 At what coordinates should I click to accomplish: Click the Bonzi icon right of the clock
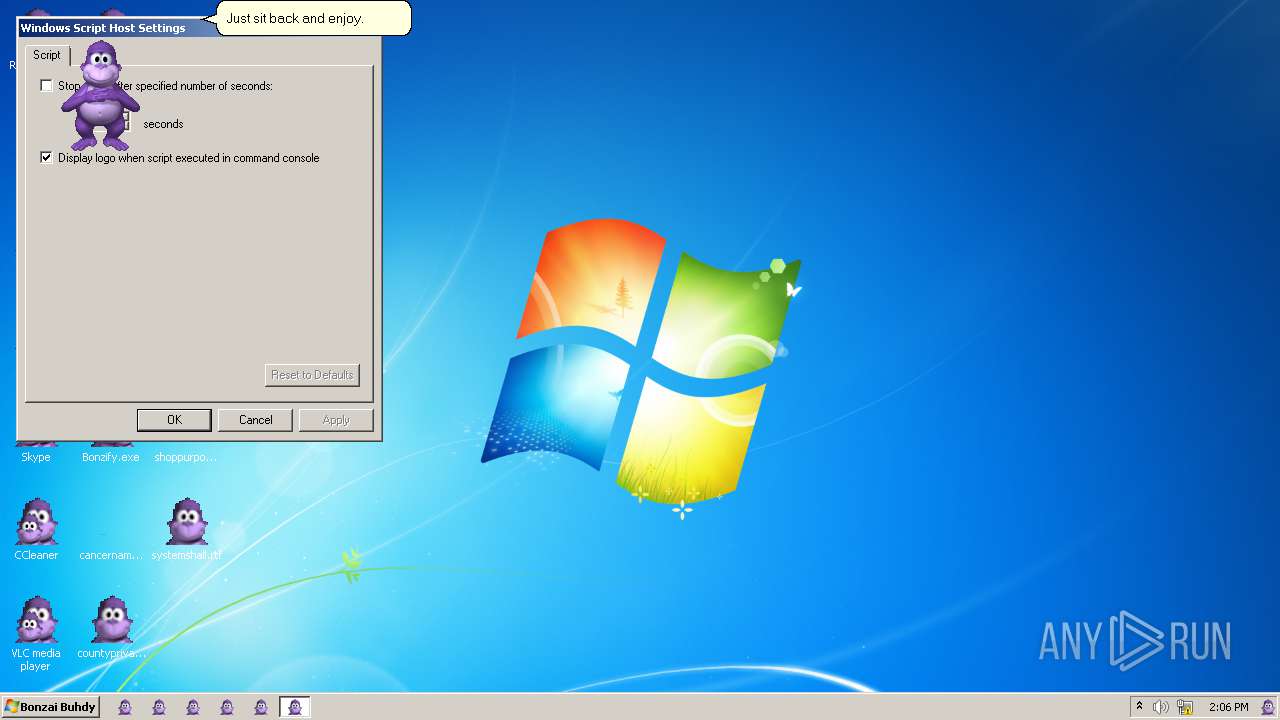tap(1267, 707)
